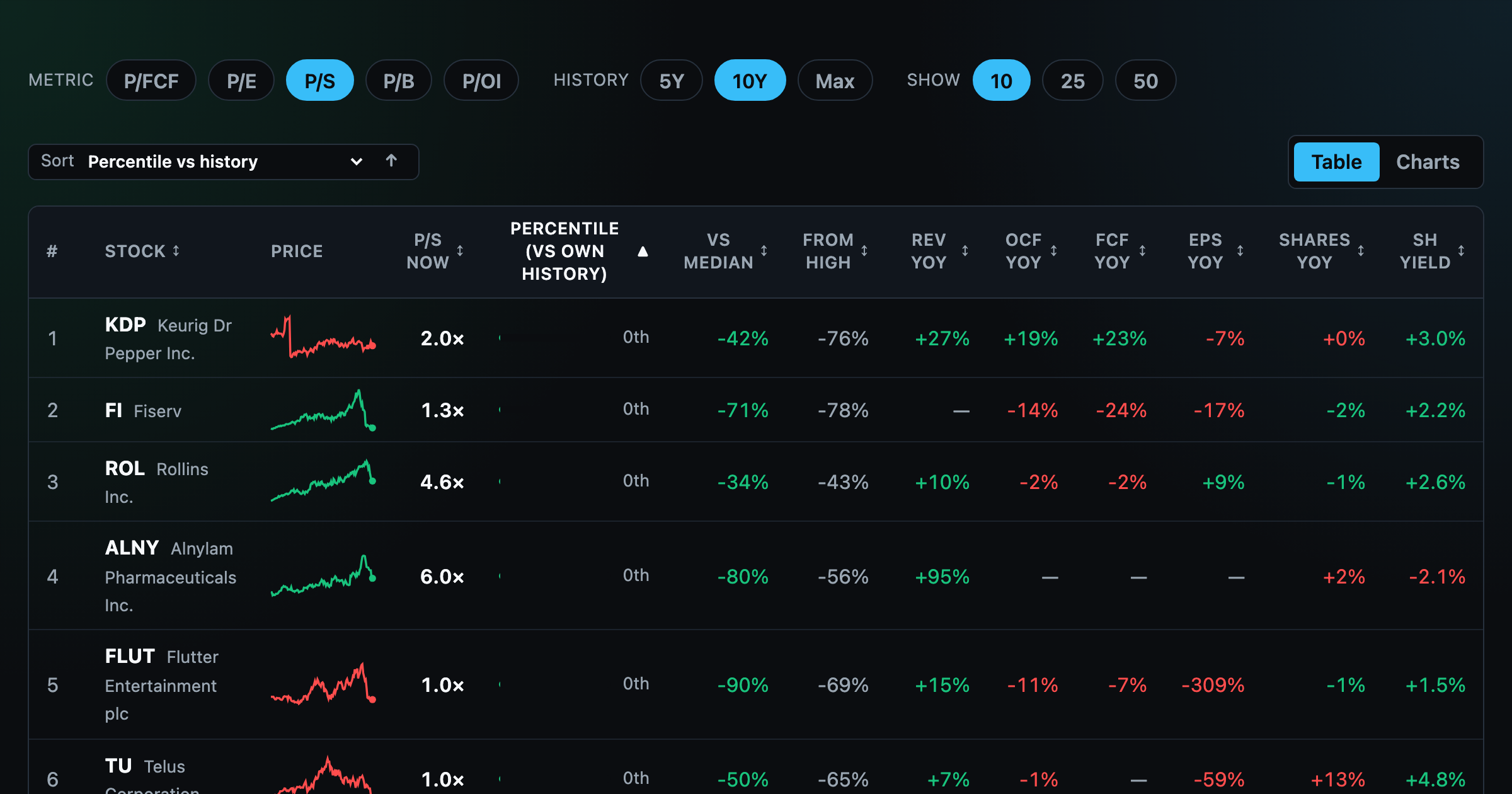Click ROL percentile bar

(x=554, y=481)
